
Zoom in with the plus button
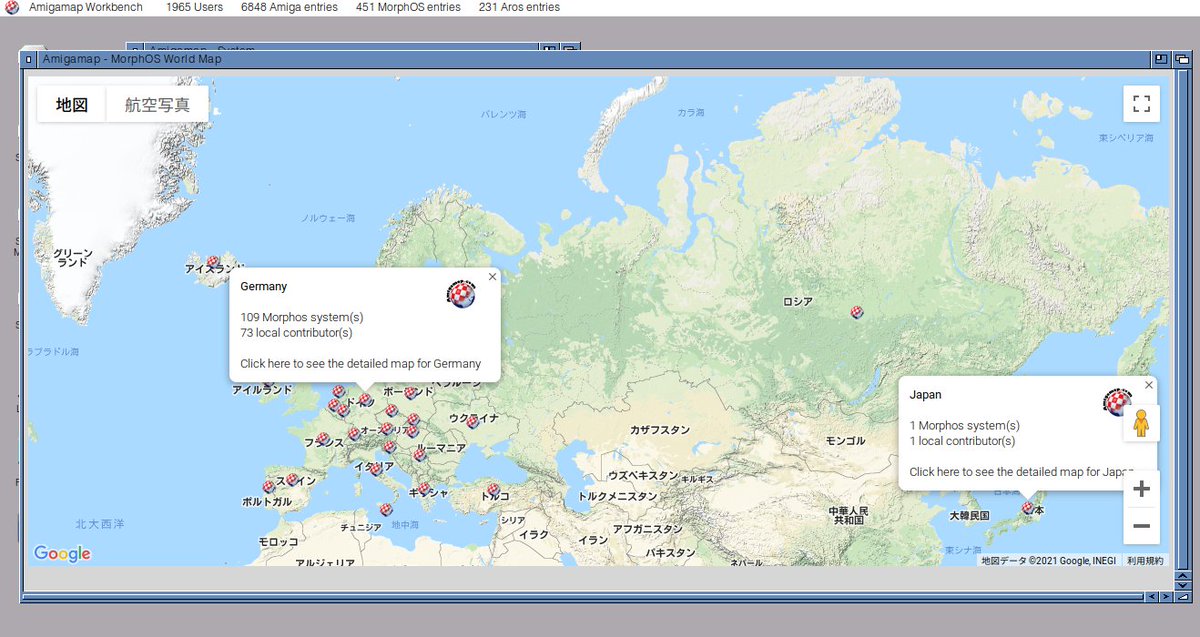tap(1141, 489)
